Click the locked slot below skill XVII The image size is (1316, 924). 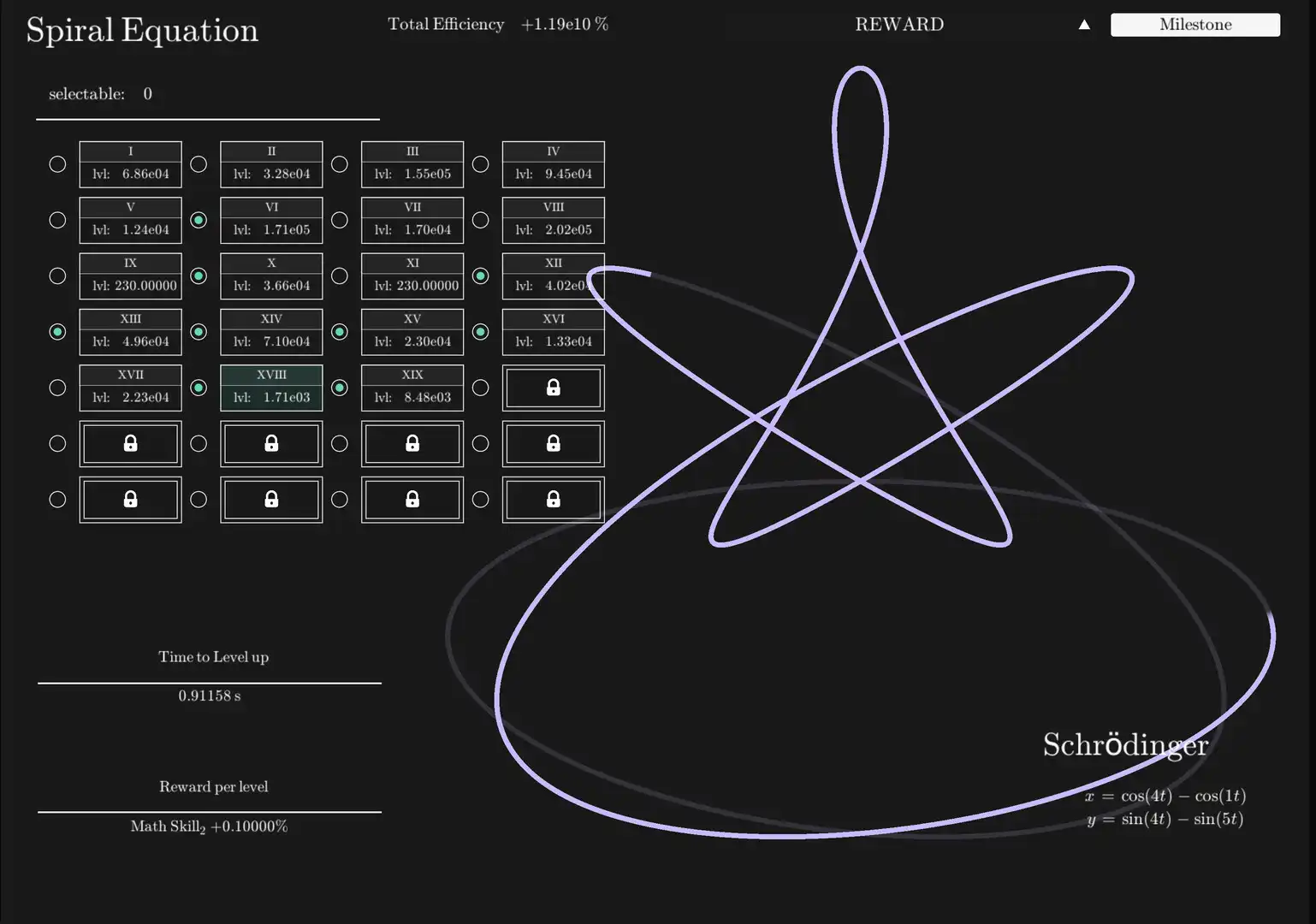click(130, 443)
